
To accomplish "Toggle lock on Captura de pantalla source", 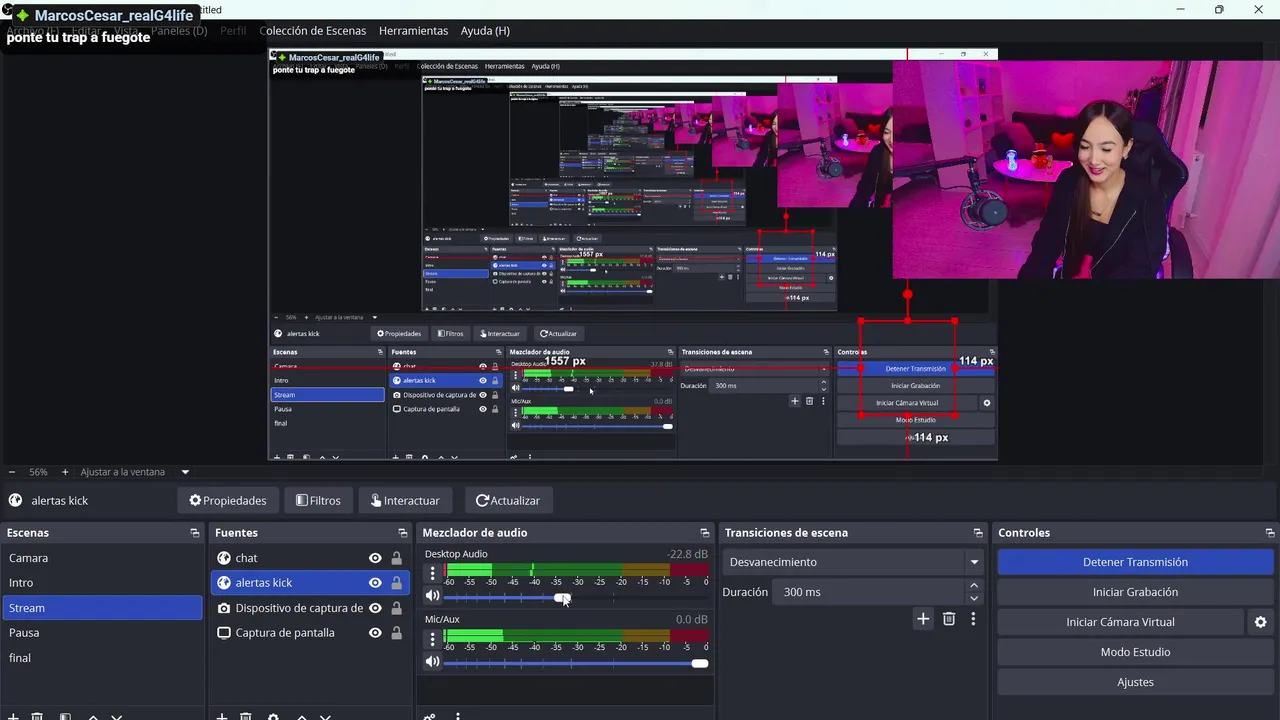I will 396,633.
